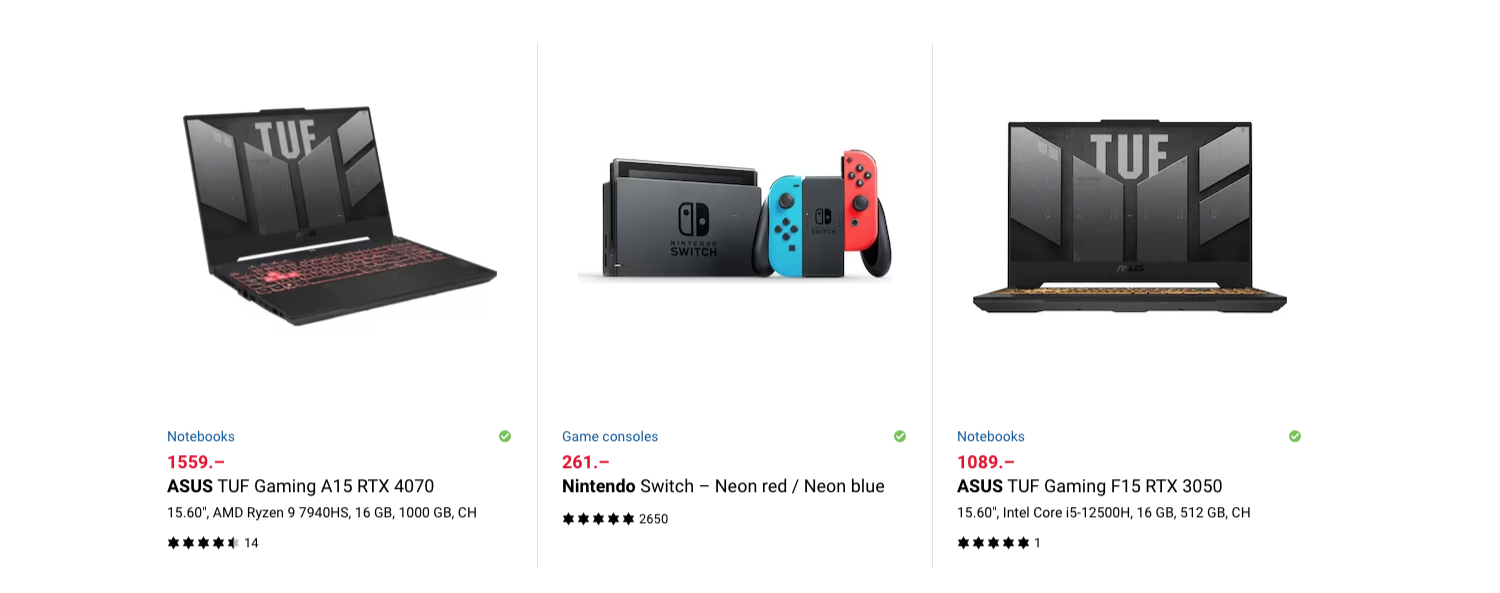Click star rating of TUF Gaming A15

203,543
